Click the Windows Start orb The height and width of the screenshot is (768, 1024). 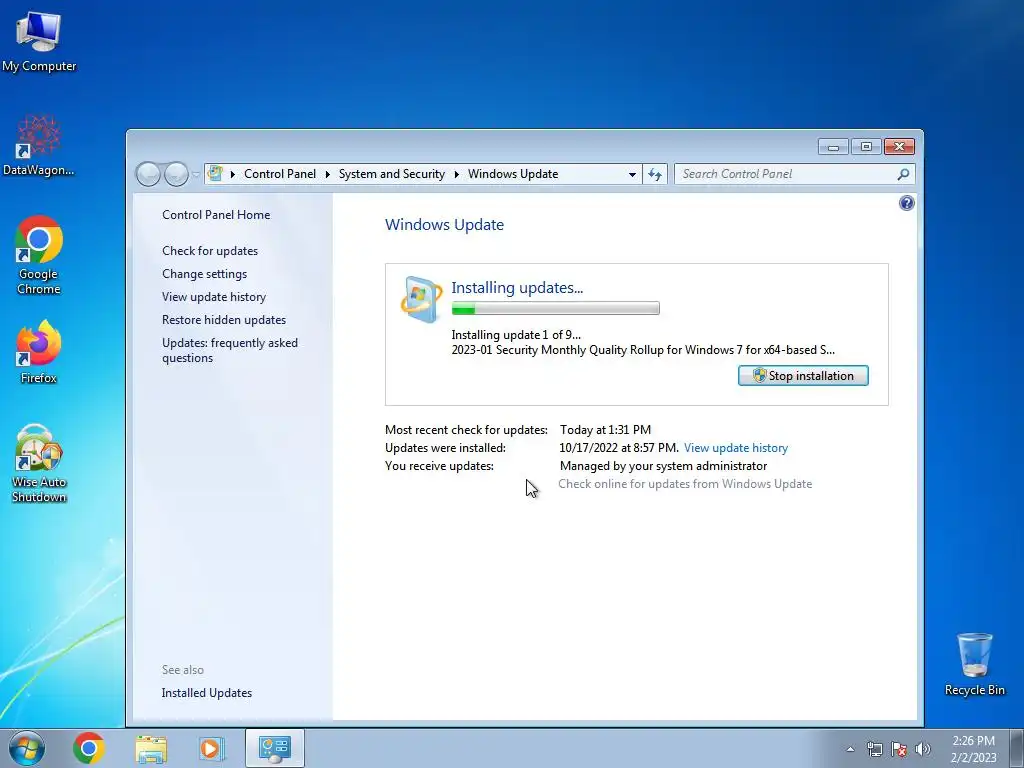(x=27, y=748)
